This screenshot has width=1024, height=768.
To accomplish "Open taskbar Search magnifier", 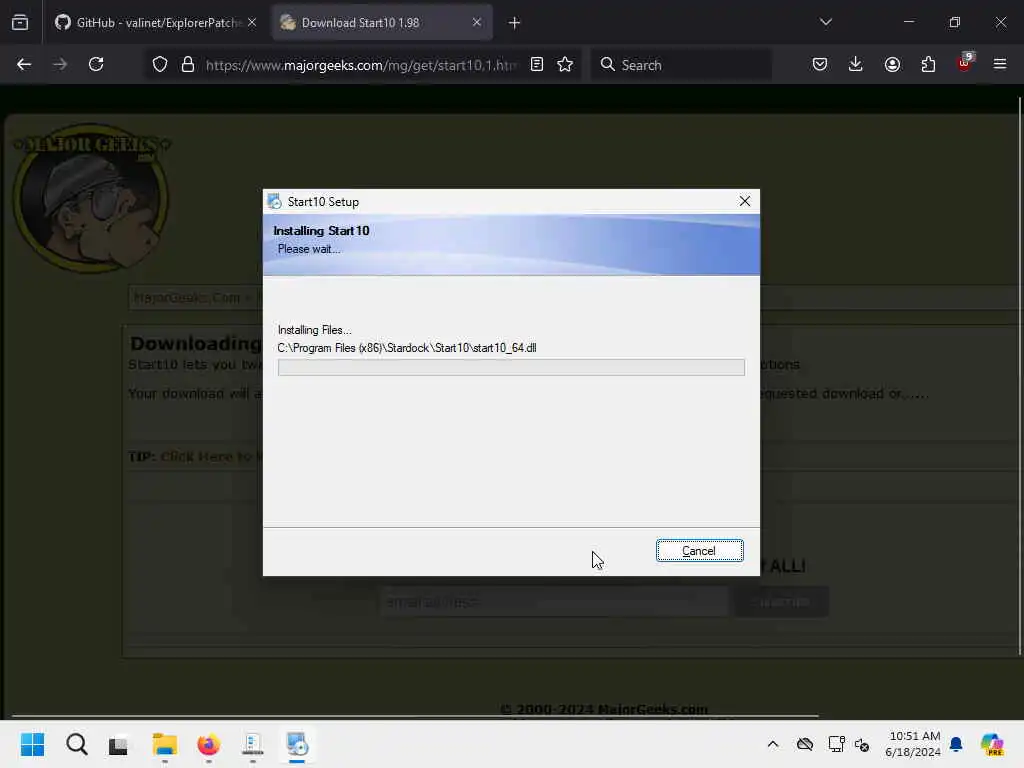I will [76, 744].
